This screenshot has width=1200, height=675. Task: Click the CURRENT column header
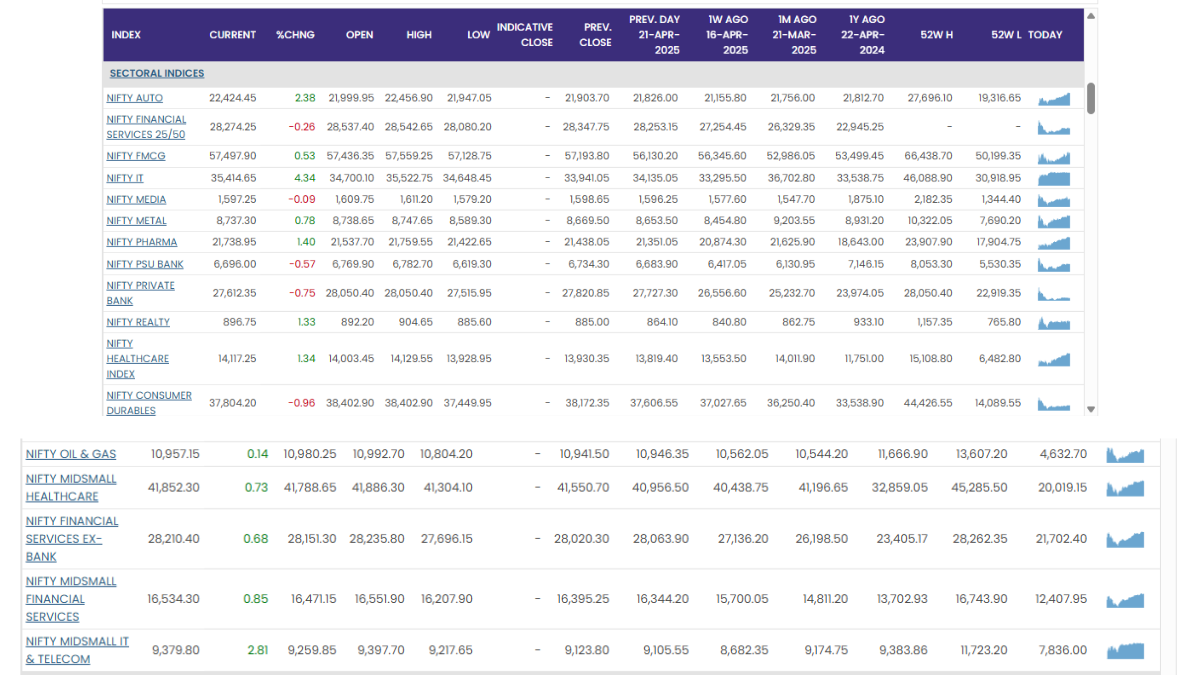232,35
